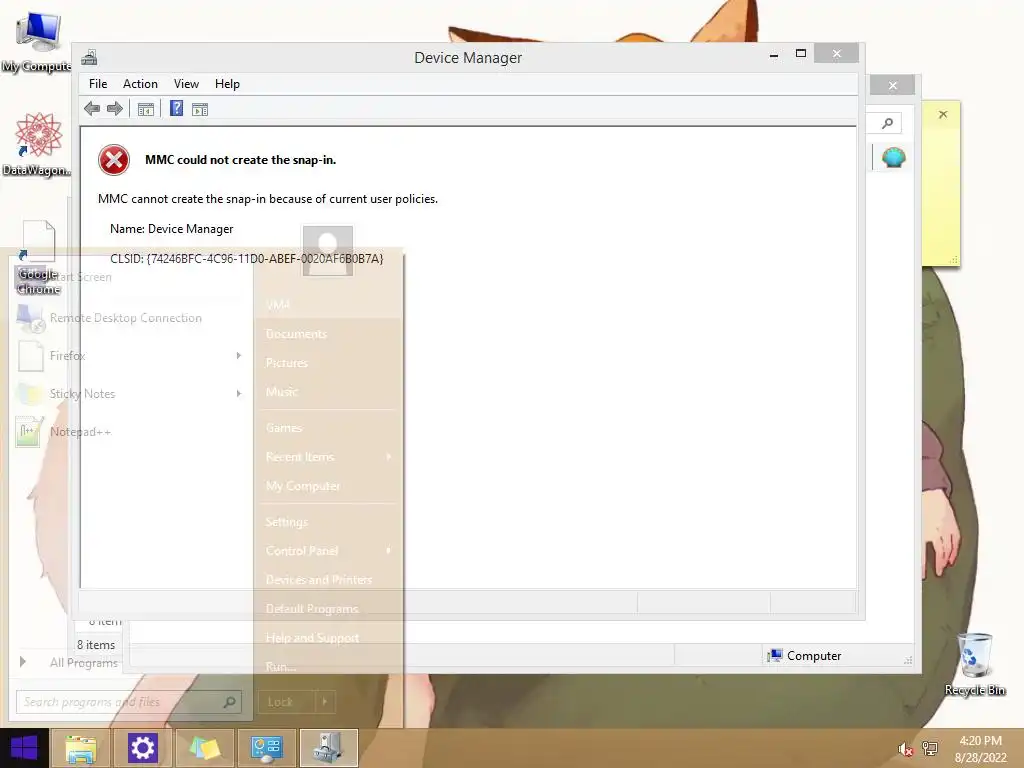The image size is (1024, 768).
Task: Select Remote Desktop Connection in Start menu
Action: coord(127,318)
